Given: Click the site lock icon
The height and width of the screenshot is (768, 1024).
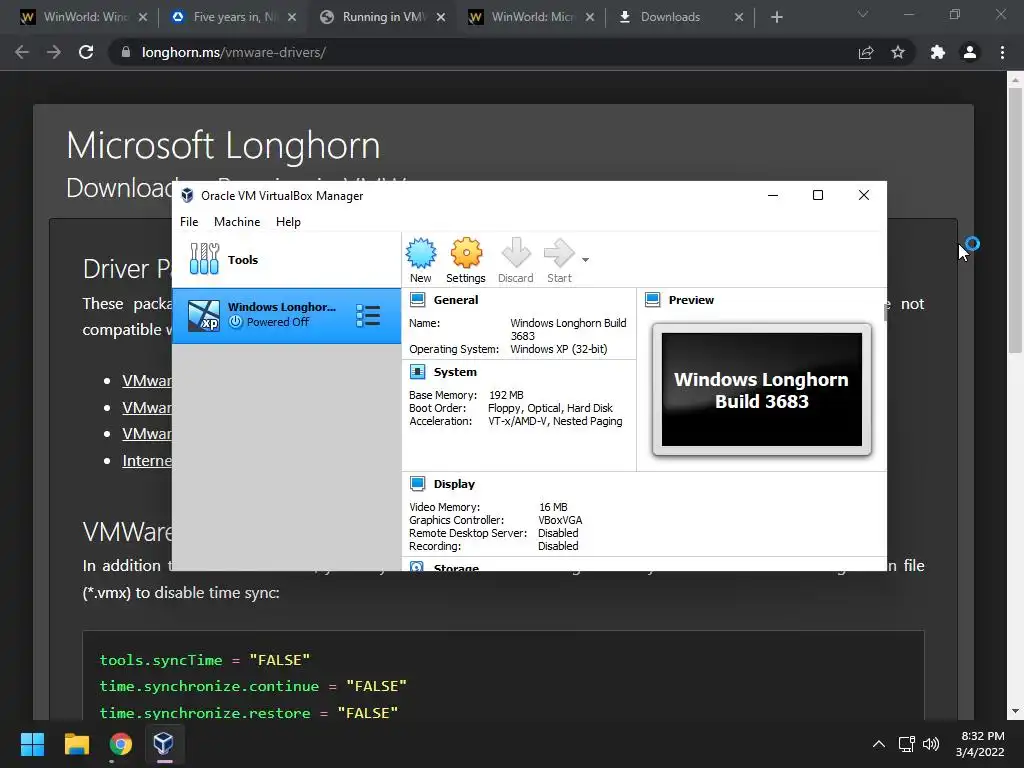Looking at the screenshot, I should click(125, 52).
